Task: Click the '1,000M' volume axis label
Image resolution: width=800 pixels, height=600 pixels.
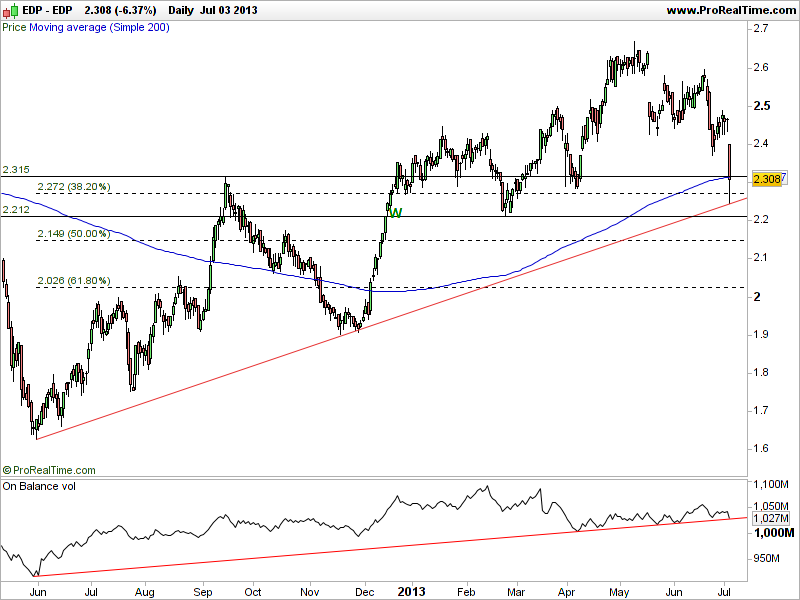Action: (773, 533)
